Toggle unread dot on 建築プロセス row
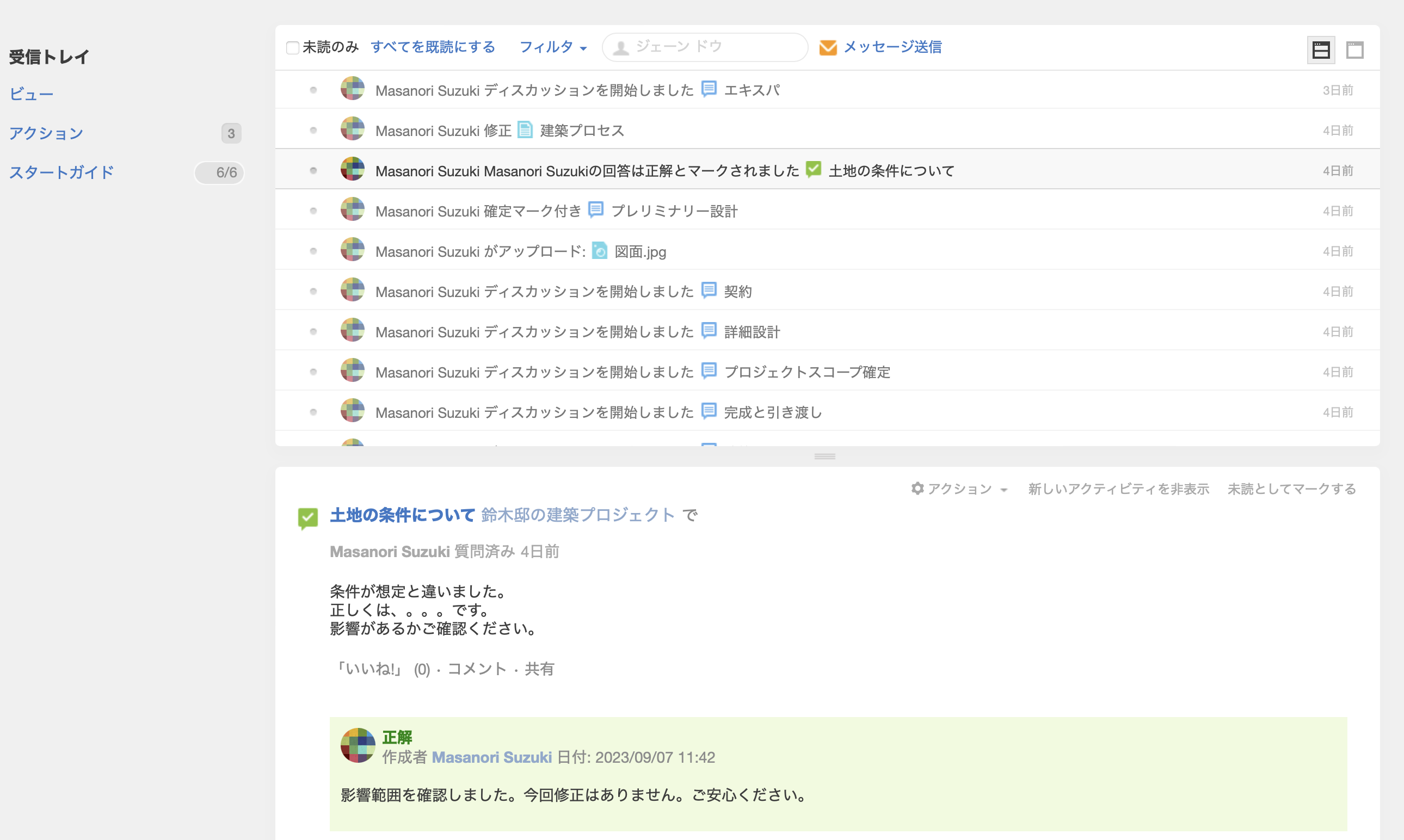Image resolution: width=1404 pixels, height=840 pixels. coord(313,130)
